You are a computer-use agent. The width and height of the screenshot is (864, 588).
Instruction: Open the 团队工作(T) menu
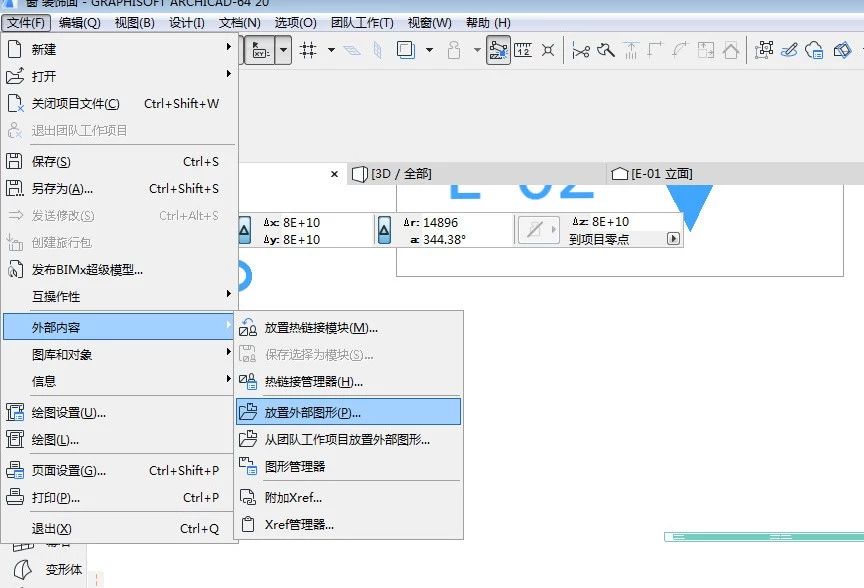click(x=362, y=23)
